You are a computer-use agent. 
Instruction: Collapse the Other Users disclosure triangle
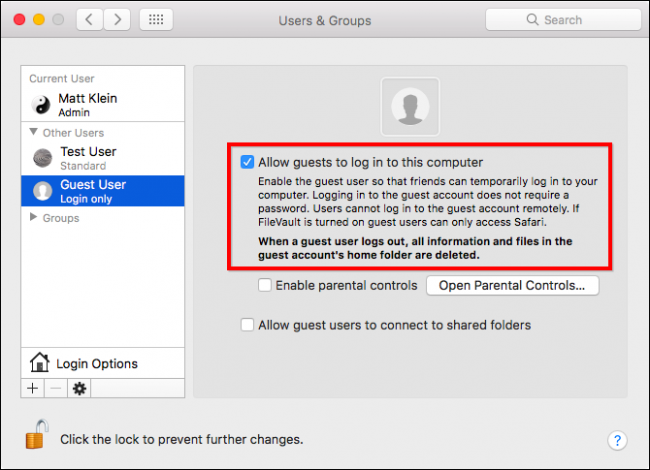[x=34, y=132]
